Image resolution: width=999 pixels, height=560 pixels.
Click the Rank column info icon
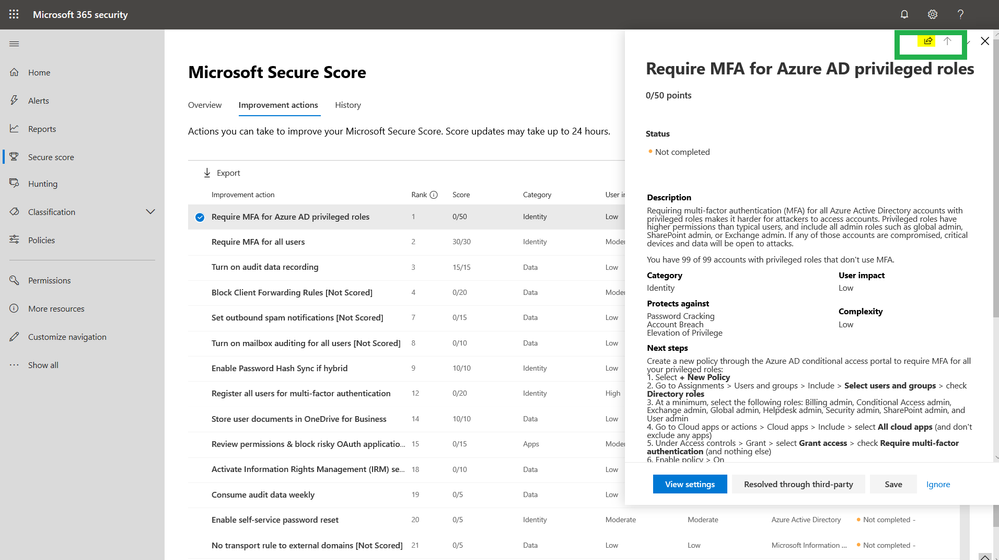pyautogui.click(x=434, y=195)
